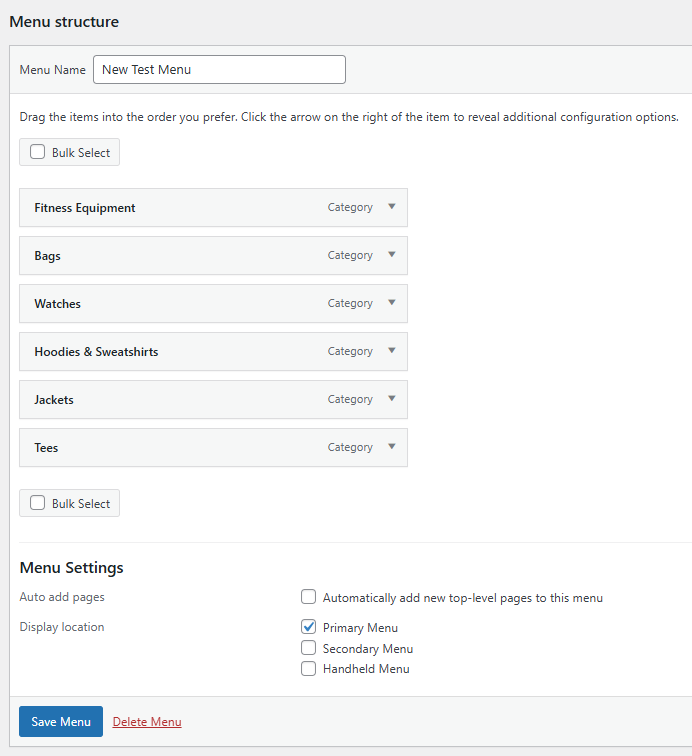The image size is (692, 756).
Task: Expand Hoodies & Sweatshirts item arrow
Action: coord(392,351)
